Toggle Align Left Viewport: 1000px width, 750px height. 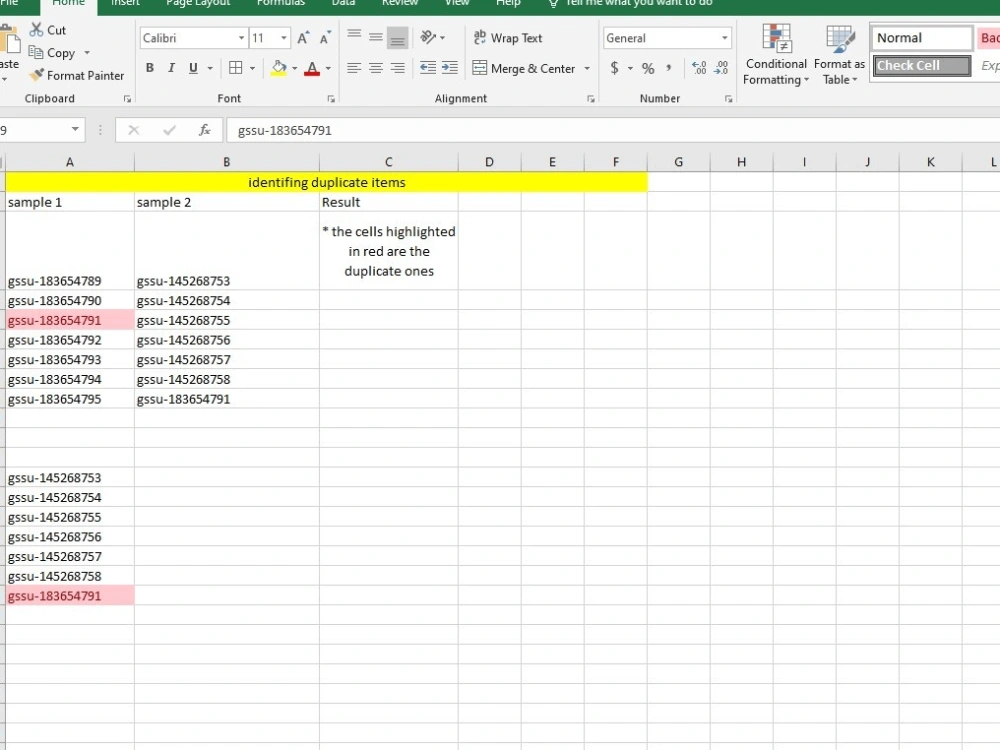click(x=354, y=68)
